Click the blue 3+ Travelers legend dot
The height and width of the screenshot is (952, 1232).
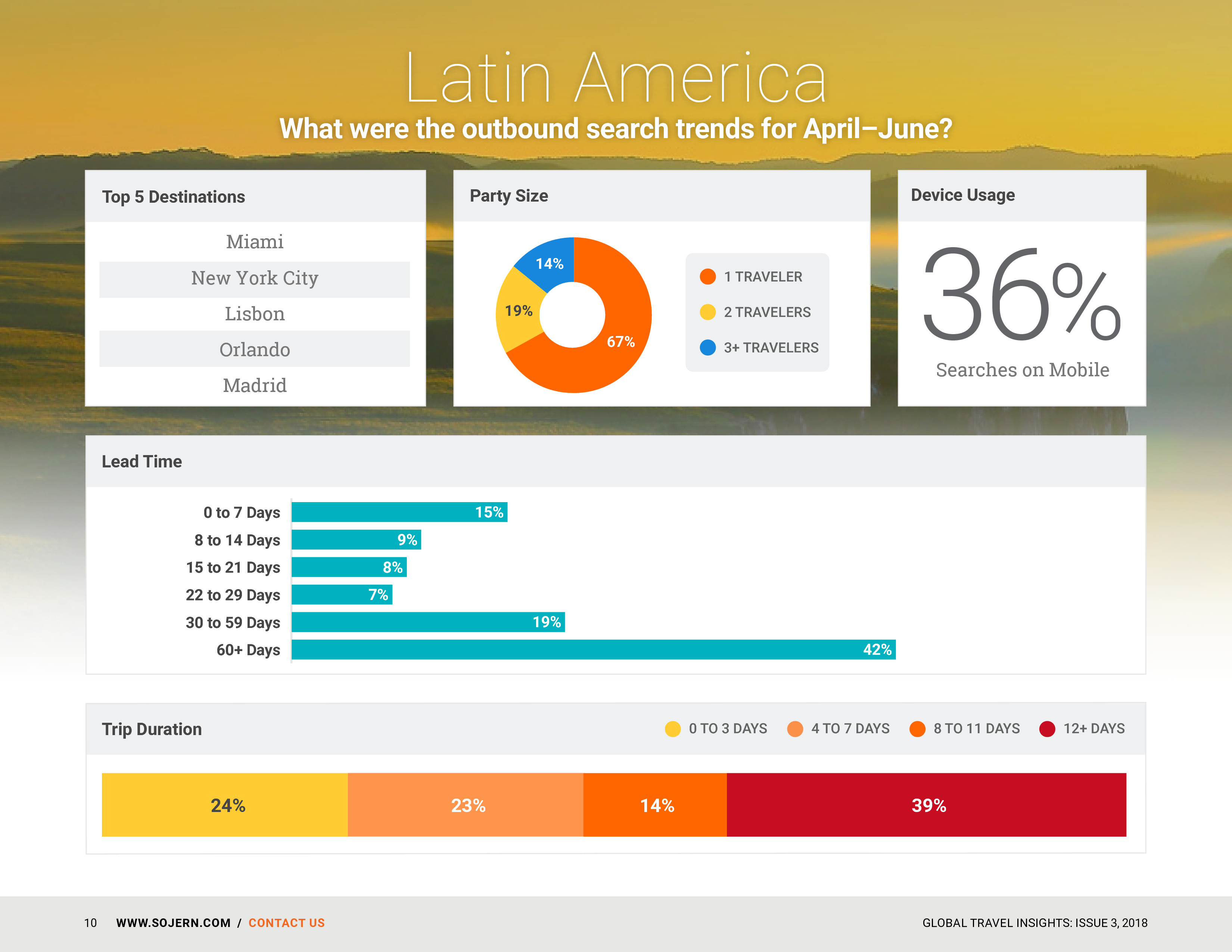tap(707, 348)
